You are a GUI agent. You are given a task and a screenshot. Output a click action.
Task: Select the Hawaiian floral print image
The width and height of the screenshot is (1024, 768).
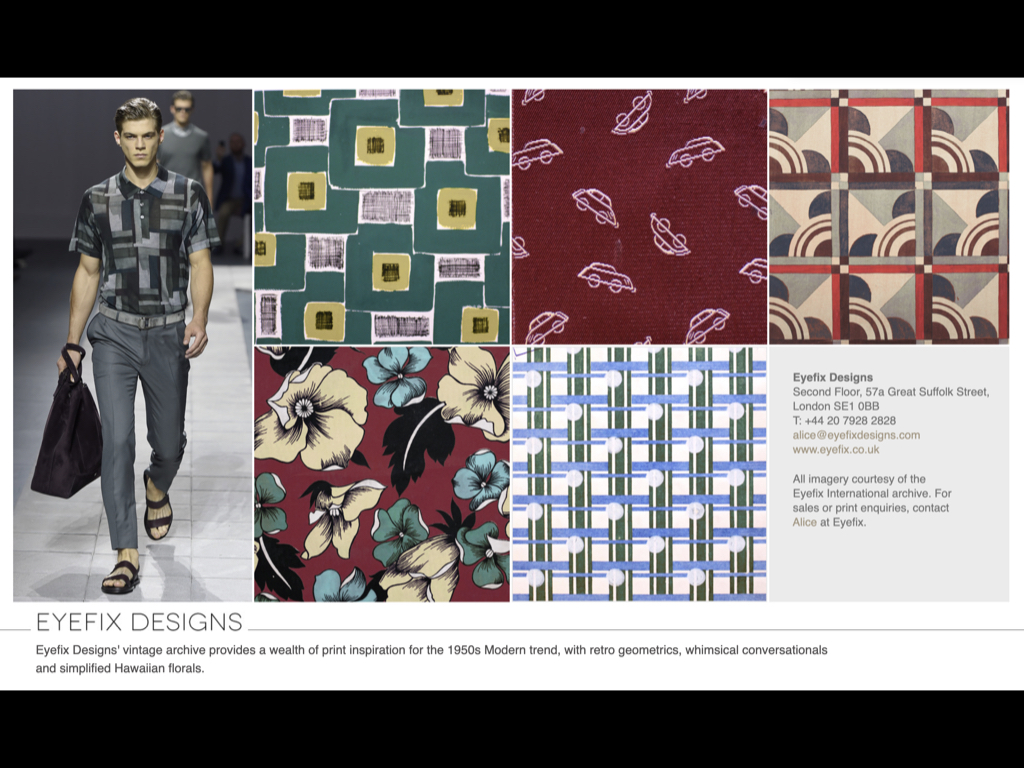tap(381, 474)
